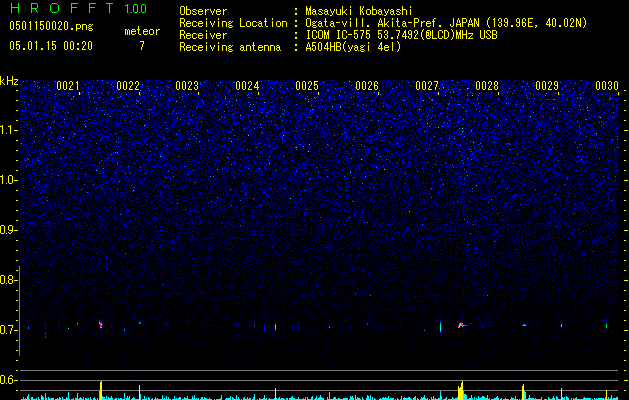Click the 0.7 frequency axis label
Image resolution: width=629 pixels, height=400 pixels.
pos(7,330)
